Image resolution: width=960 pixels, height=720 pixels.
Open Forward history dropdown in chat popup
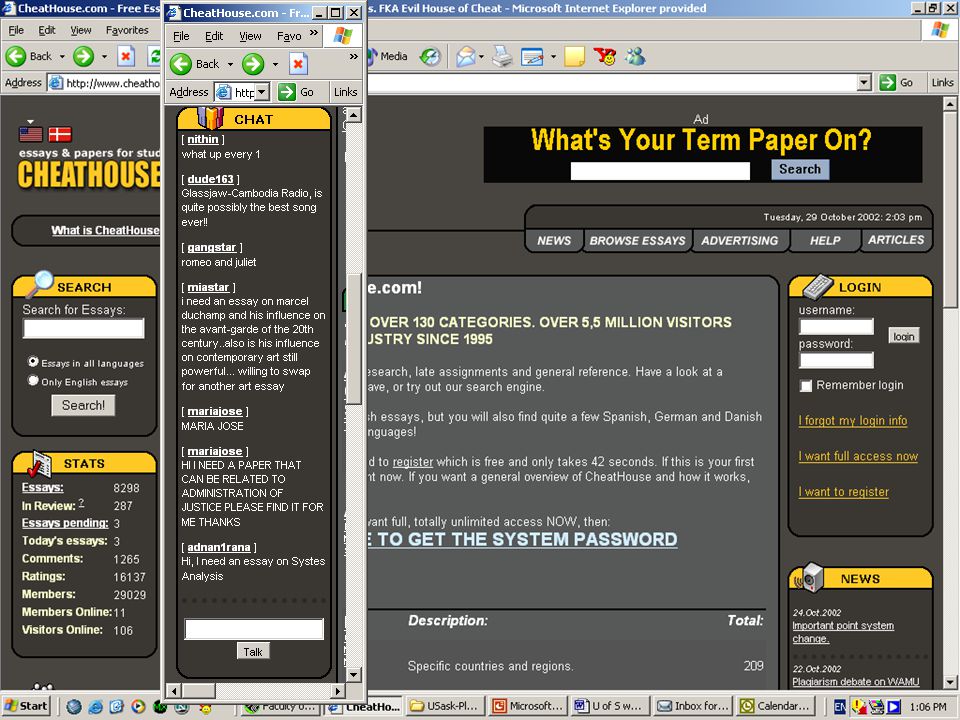275,64
